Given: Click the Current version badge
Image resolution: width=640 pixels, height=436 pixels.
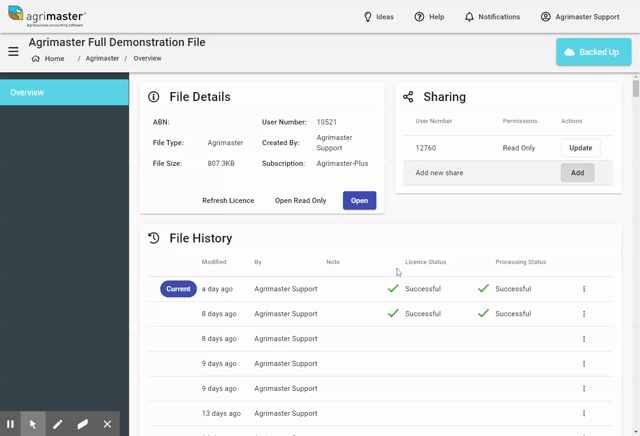Looking at the screenshot, I should point(178,289).
